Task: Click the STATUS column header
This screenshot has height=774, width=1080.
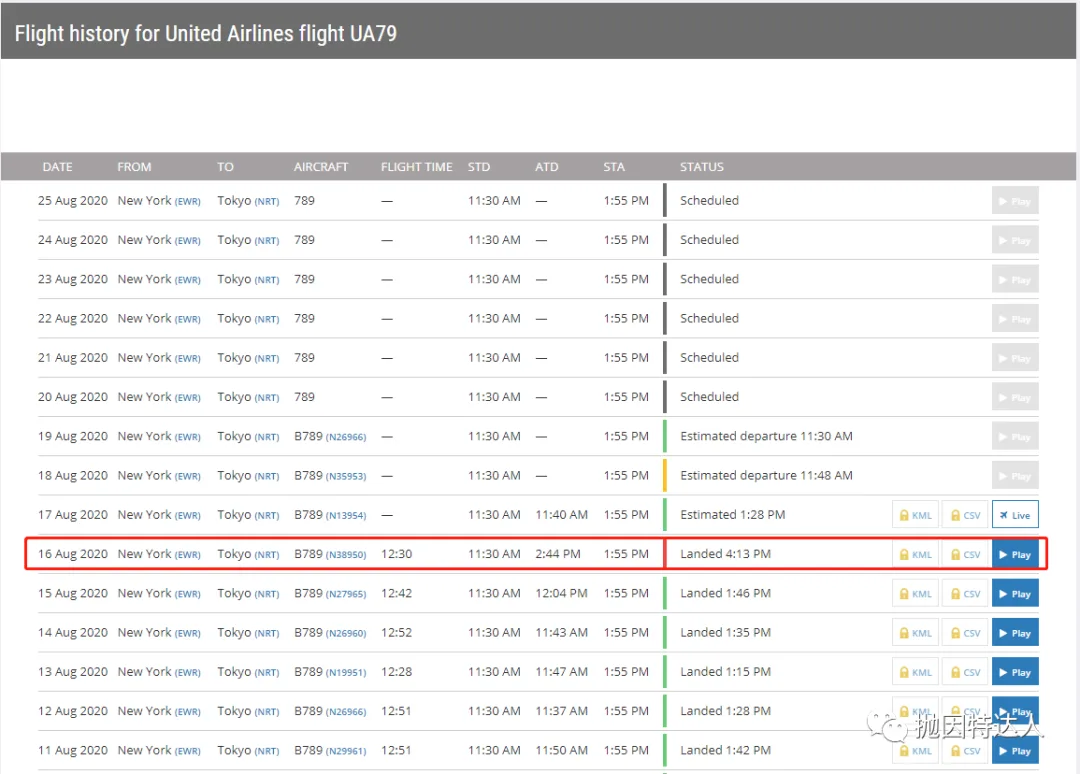Action: click(701, 167)
